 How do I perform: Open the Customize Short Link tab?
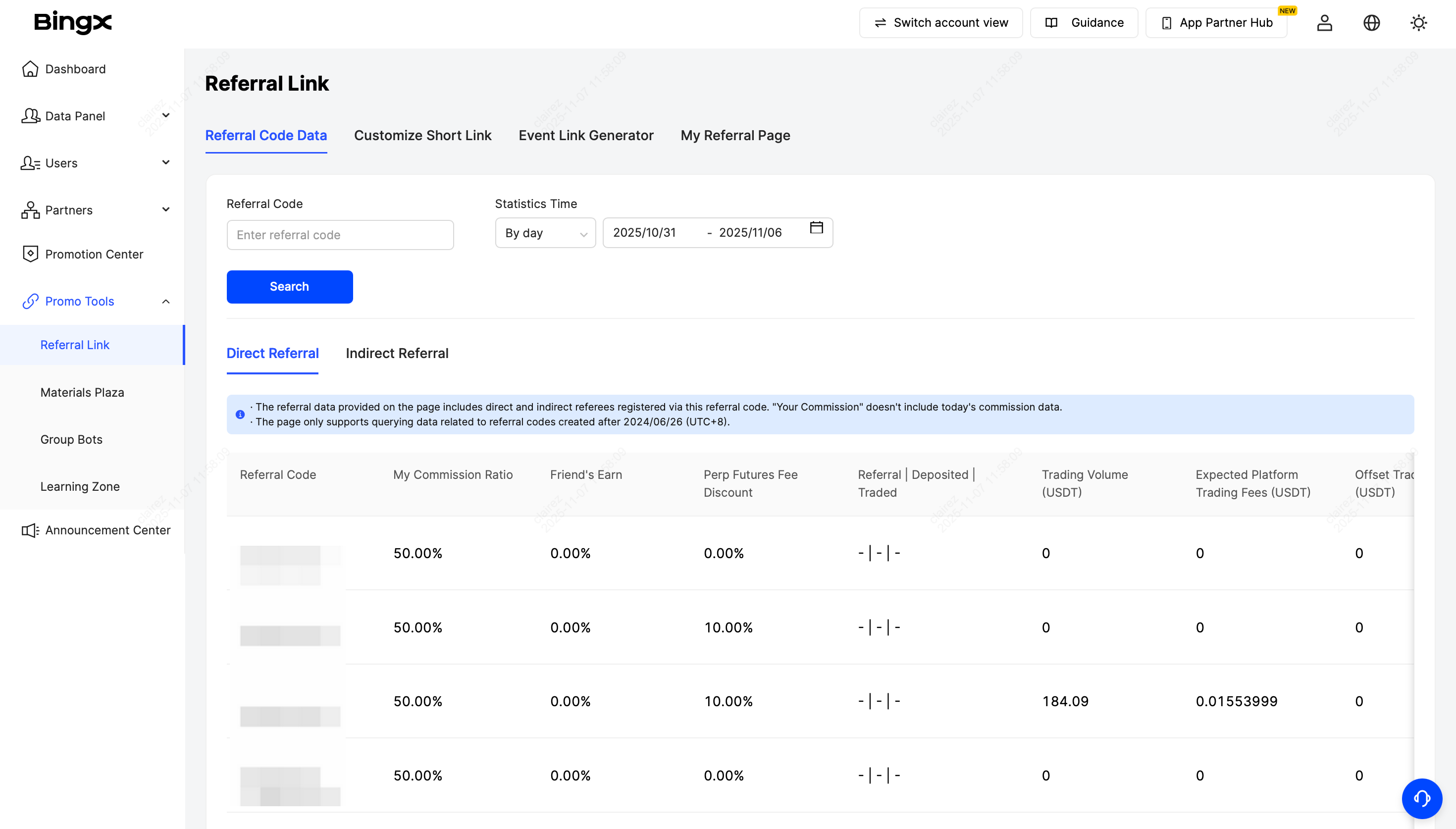coord(422,136)
